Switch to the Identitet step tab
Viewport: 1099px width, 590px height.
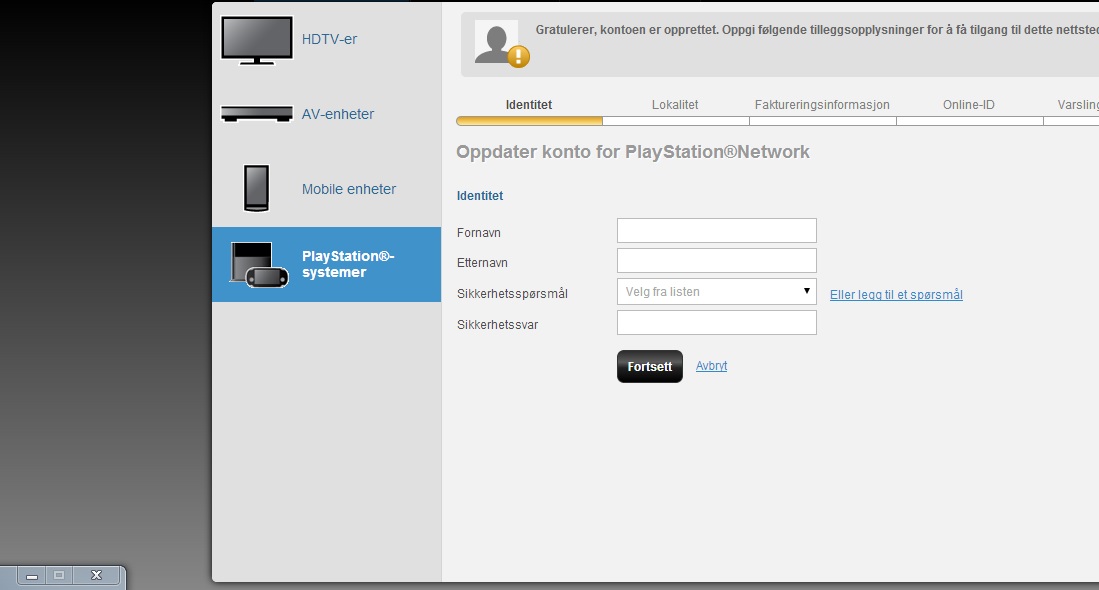pos(529,104)
